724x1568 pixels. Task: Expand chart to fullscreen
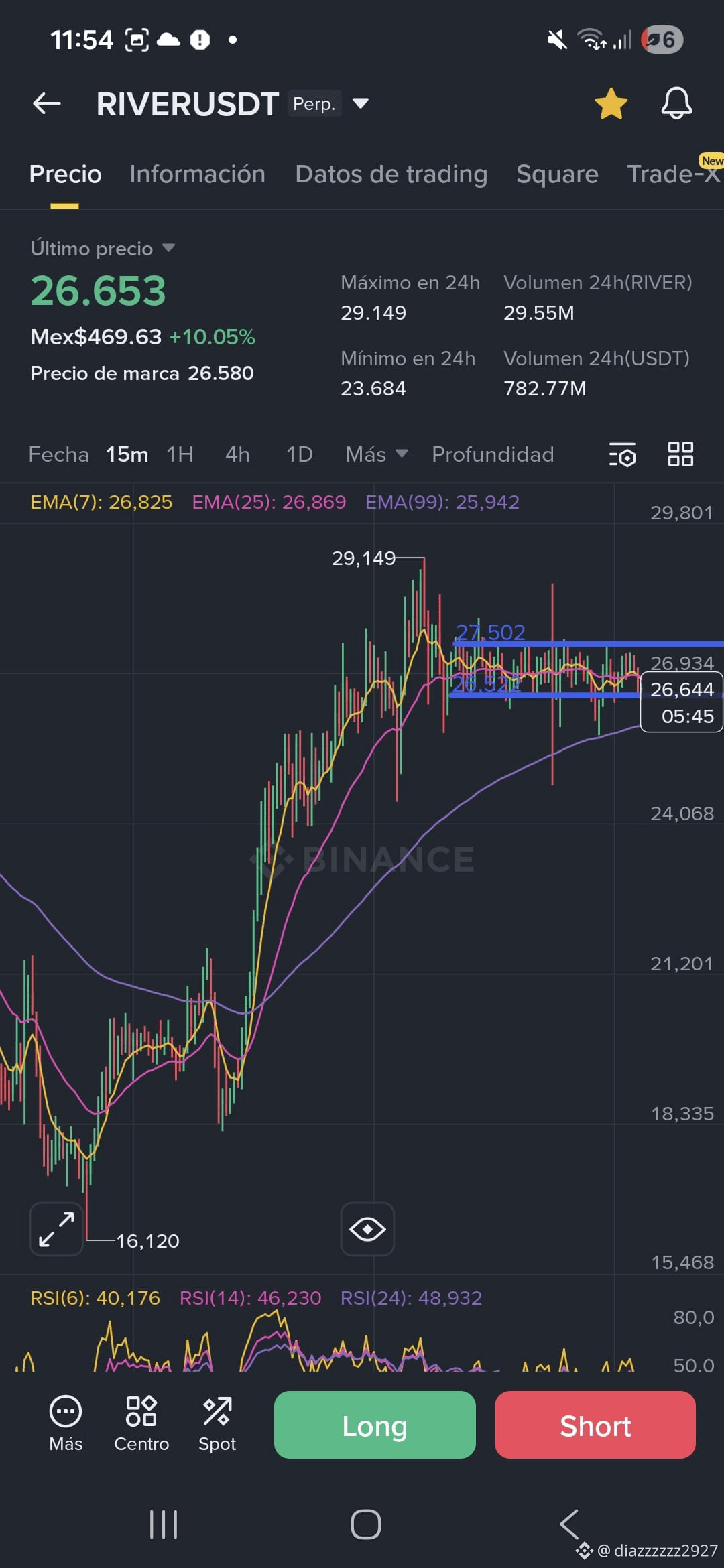point(56,1229)
